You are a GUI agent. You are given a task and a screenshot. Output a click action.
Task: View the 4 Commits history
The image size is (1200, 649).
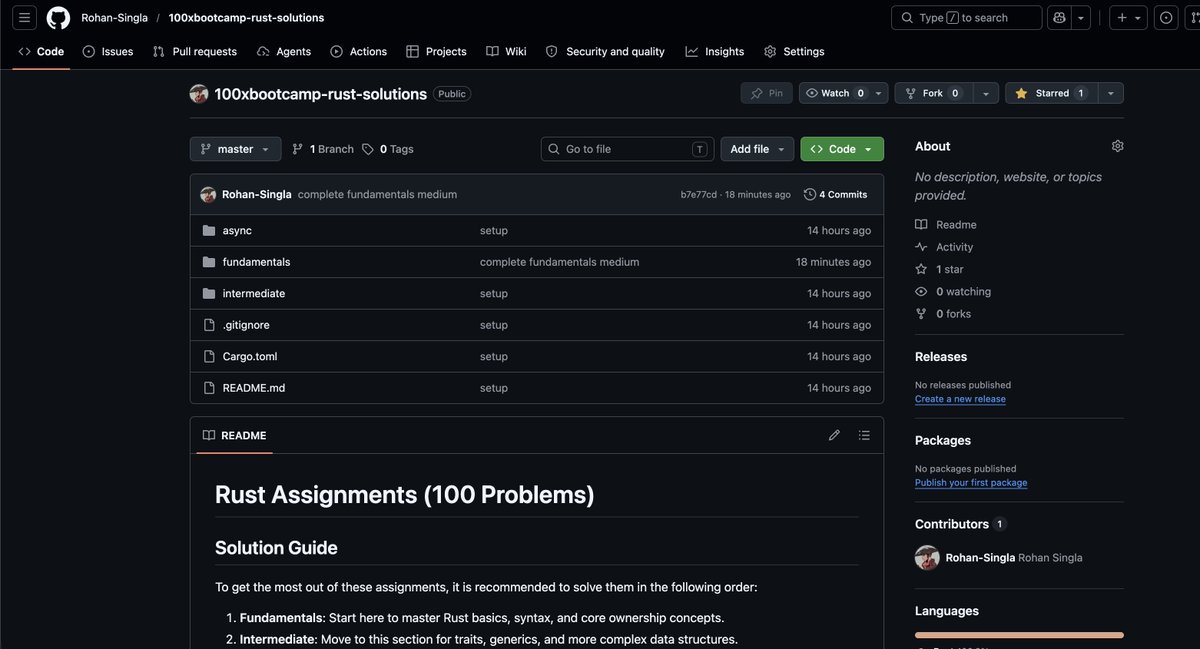click(x=836, y=194)
